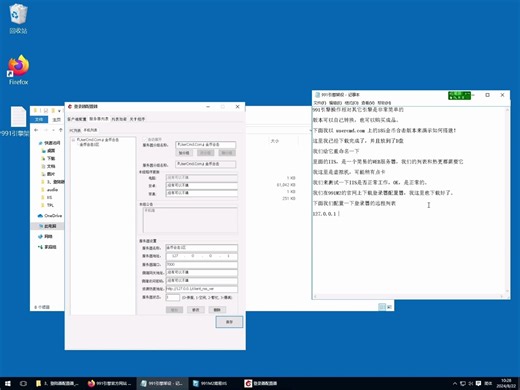Click the add group button under the name field
520x390 pixels.
(184, 153)
